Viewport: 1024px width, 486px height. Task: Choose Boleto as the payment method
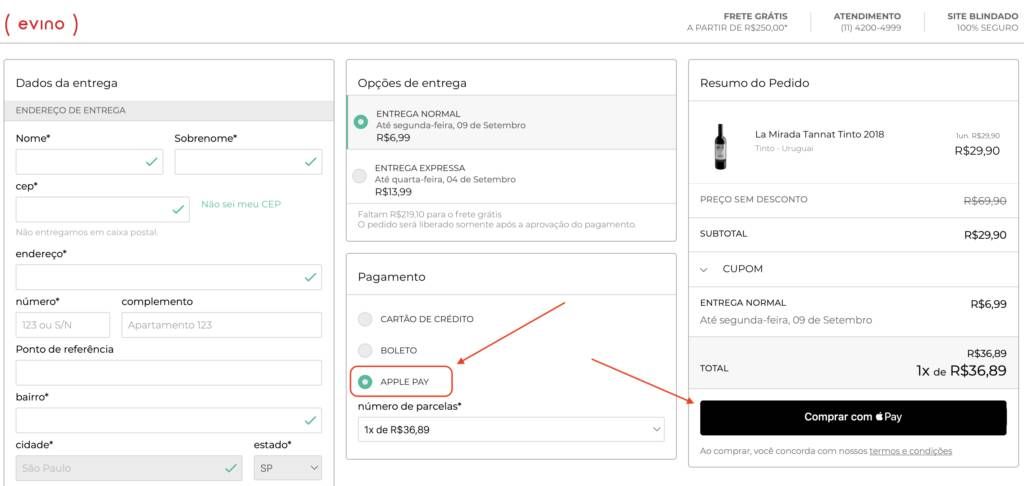(x=365, y=350)
